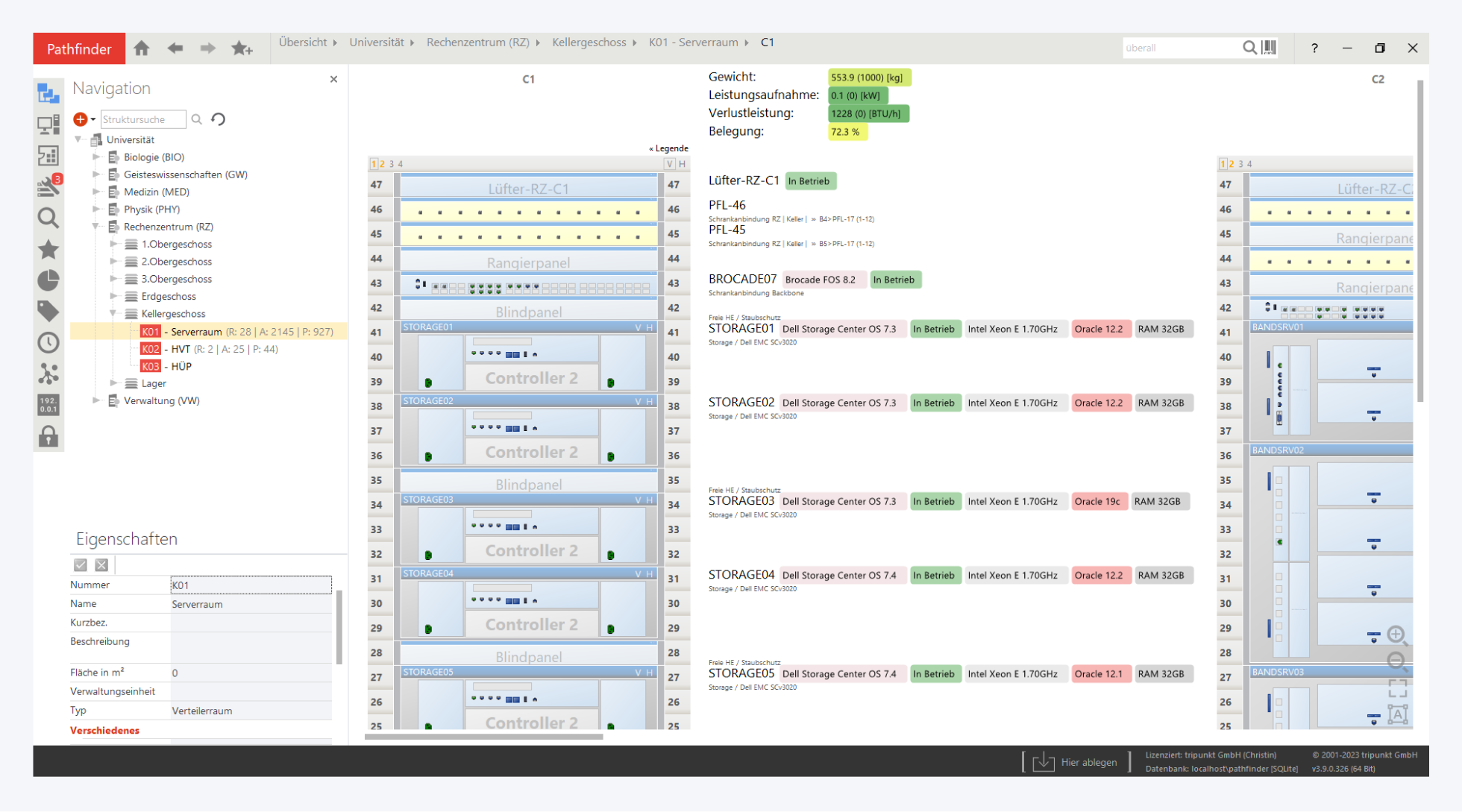Open the red plus add dropdown arrow

[x=93, y=119]
